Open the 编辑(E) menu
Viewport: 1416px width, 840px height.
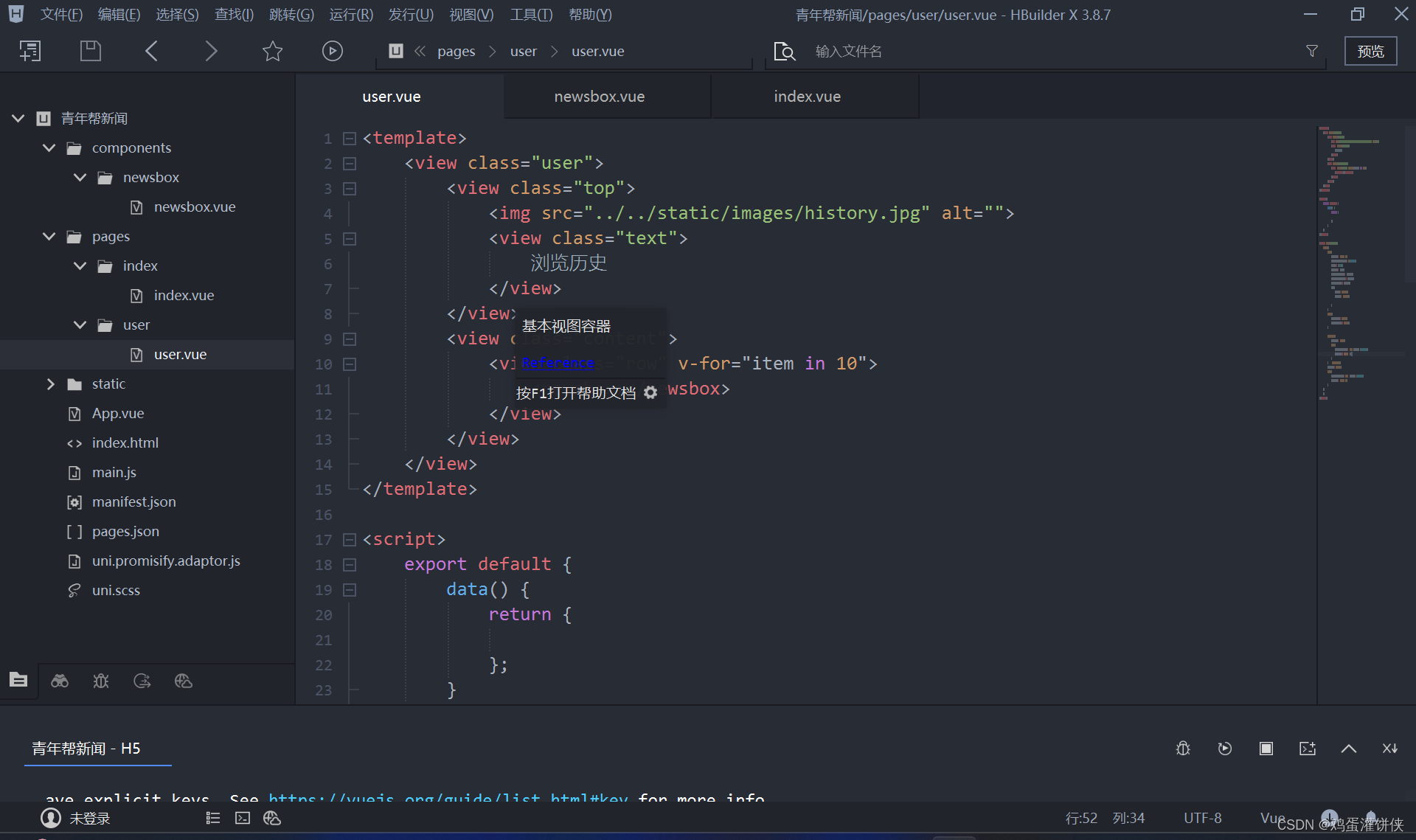(x=119, y=15)
